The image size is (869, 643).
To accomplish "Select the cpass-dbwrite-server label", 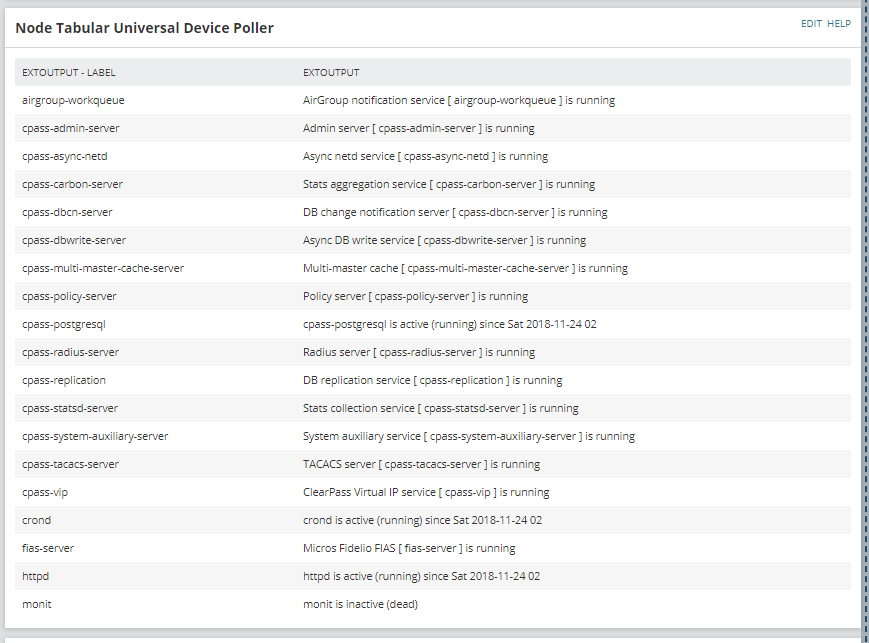I will 74,240.
